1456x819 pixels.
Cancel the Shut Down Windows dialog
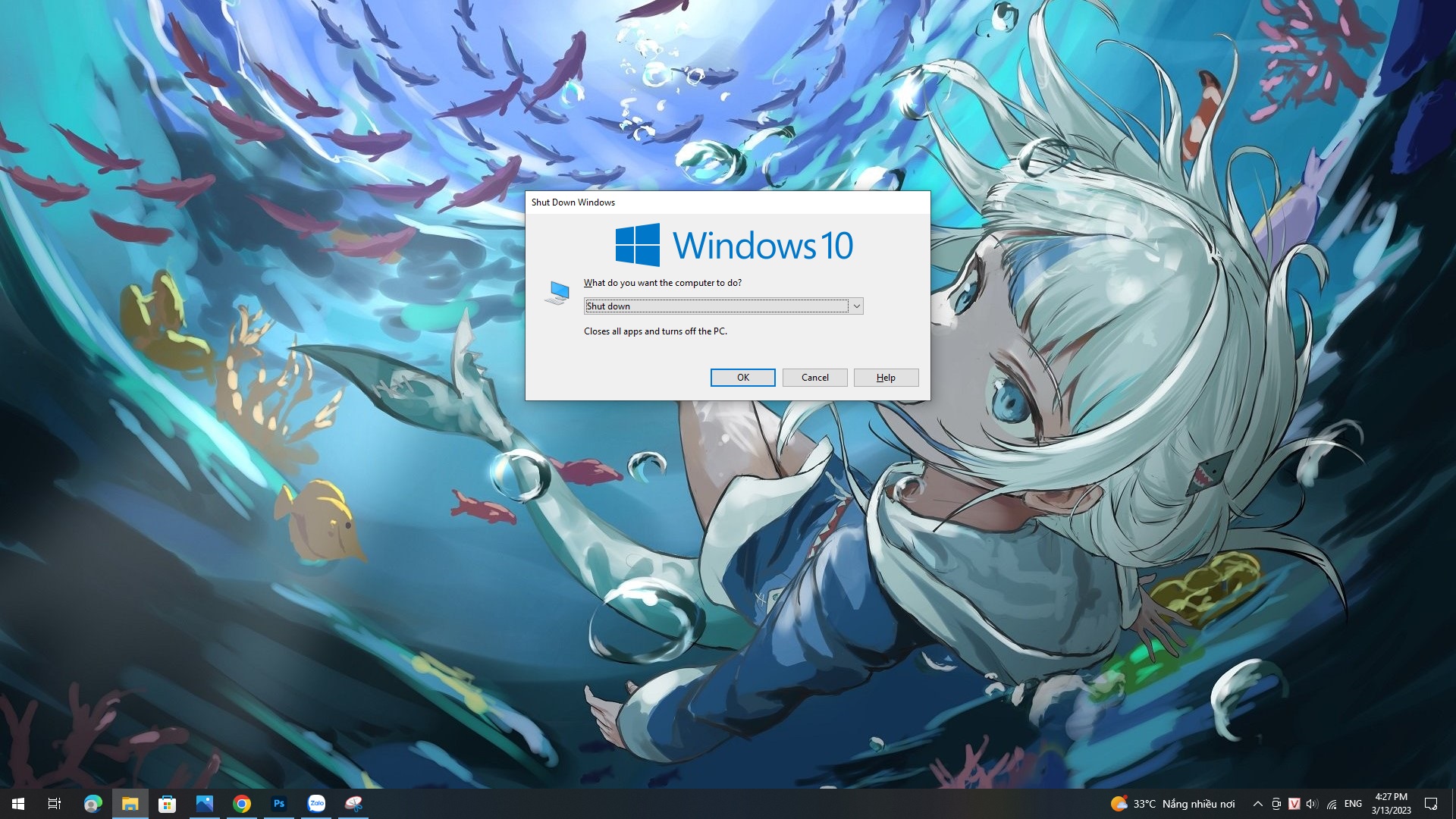814,378
